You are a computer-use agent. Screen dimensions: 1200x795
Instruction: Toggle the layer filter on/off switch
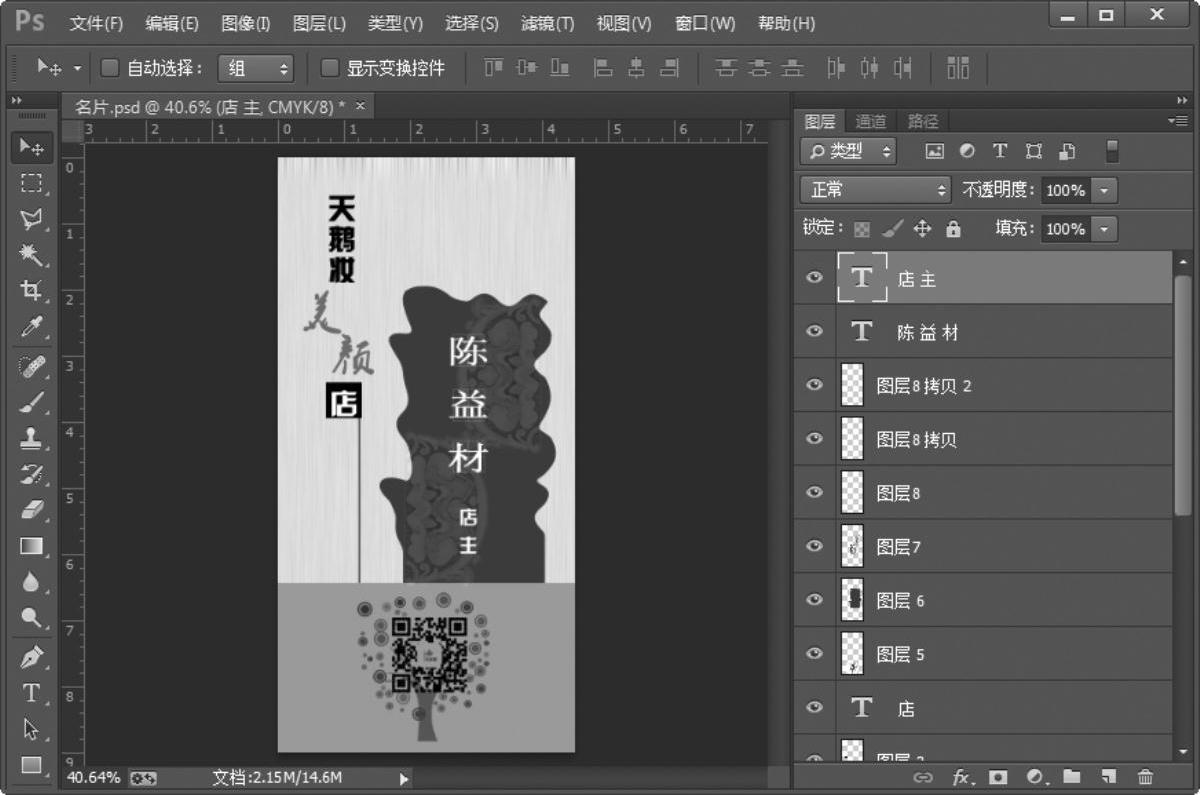click(1112, 151)
